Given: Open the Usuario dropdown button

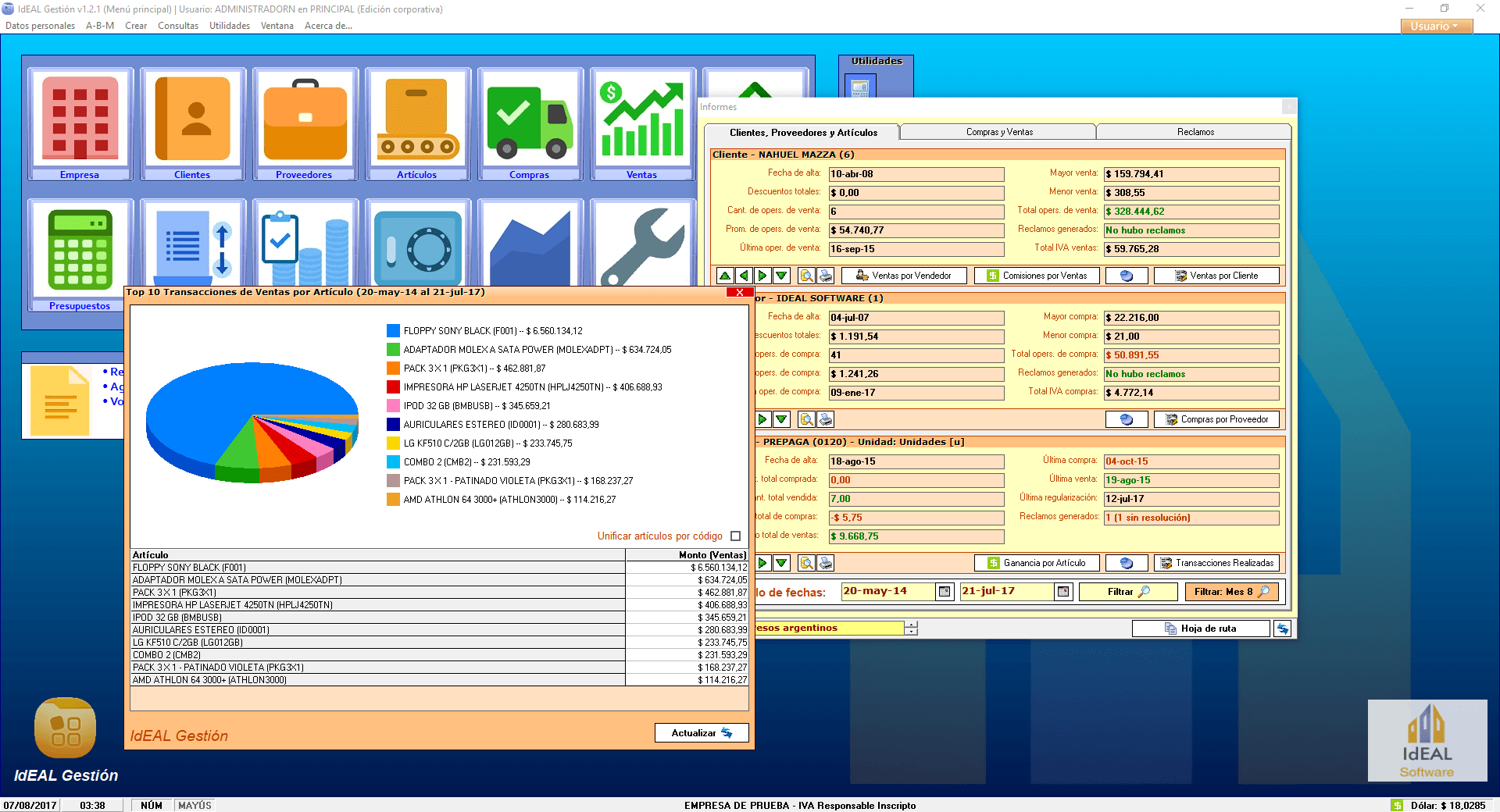Looking at the screenshot, I should click(x=1436, y=26).
